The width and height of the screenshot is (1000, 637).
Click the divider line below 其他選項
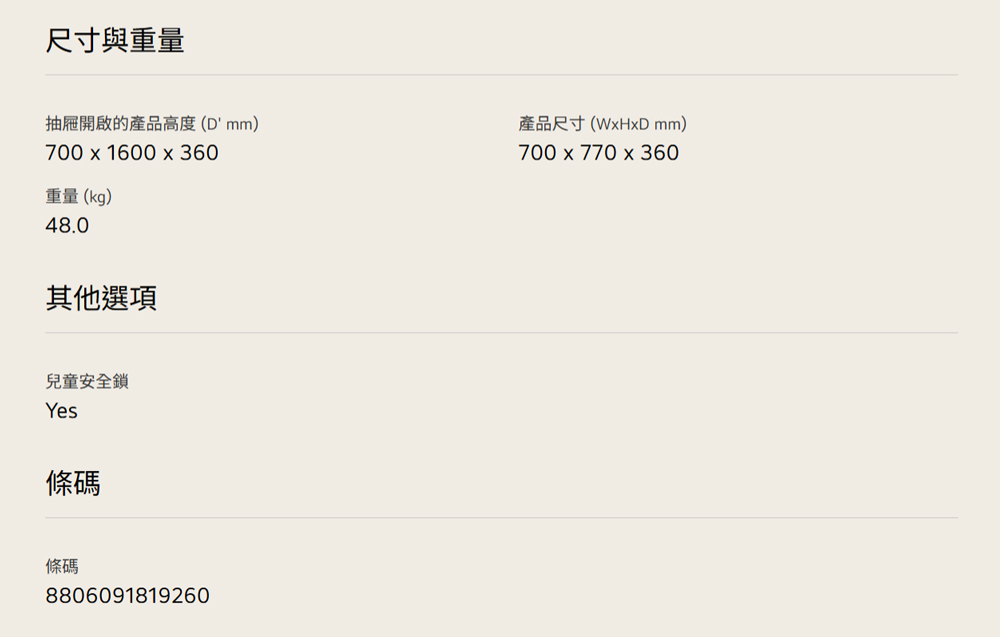click(x=500, y=333)
